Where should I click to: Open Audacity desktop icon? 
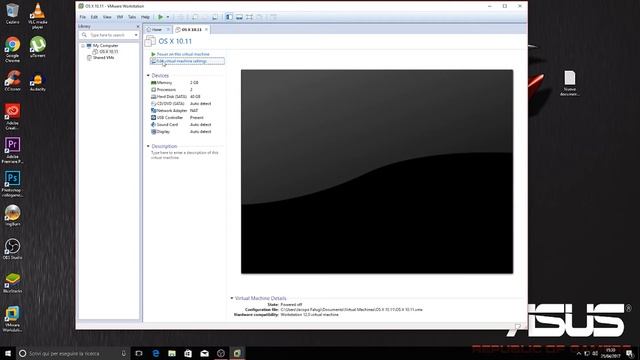point(38,81)
